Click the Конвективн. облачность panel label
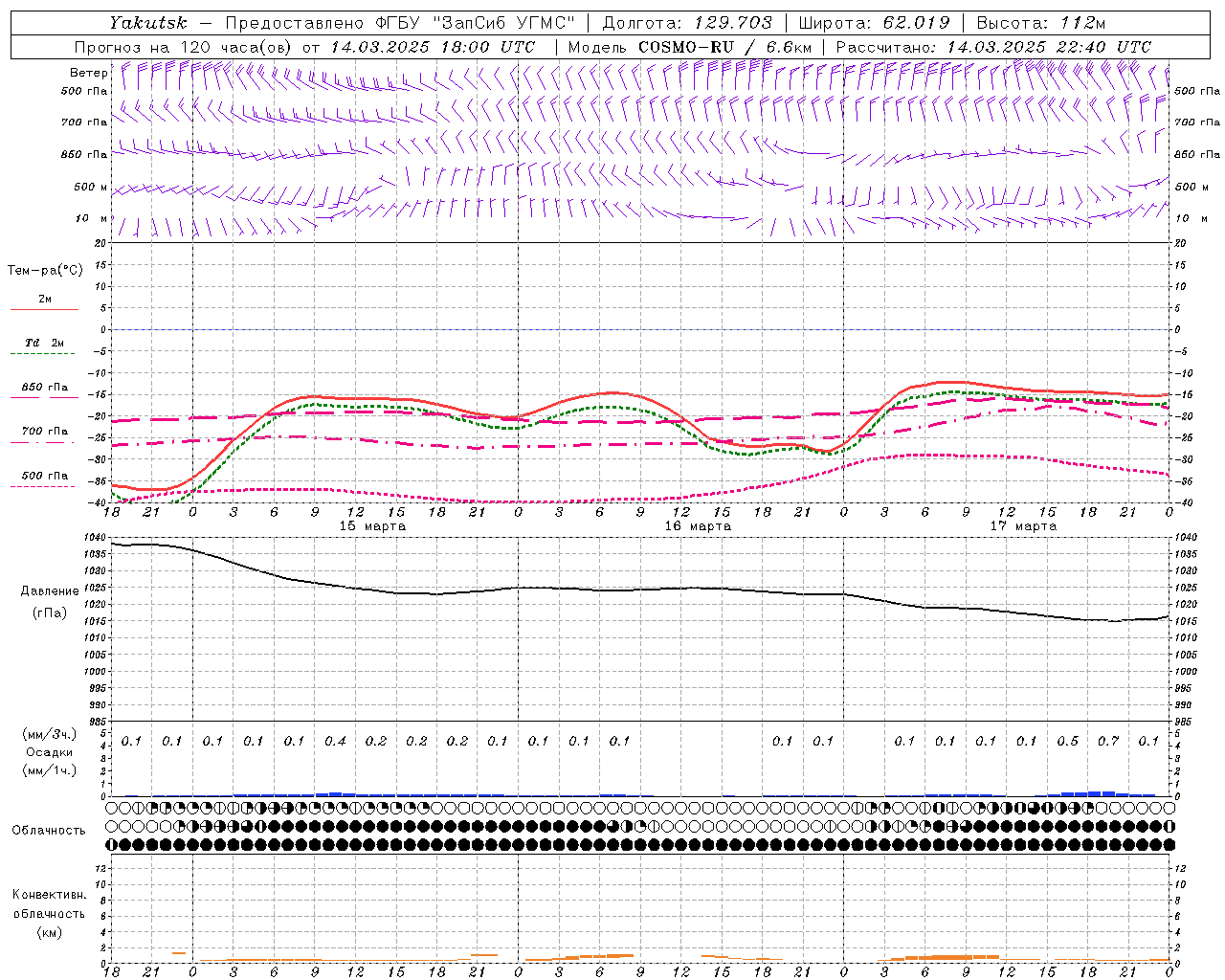This screenshot has width=1225, height=980. click(49, 904)
